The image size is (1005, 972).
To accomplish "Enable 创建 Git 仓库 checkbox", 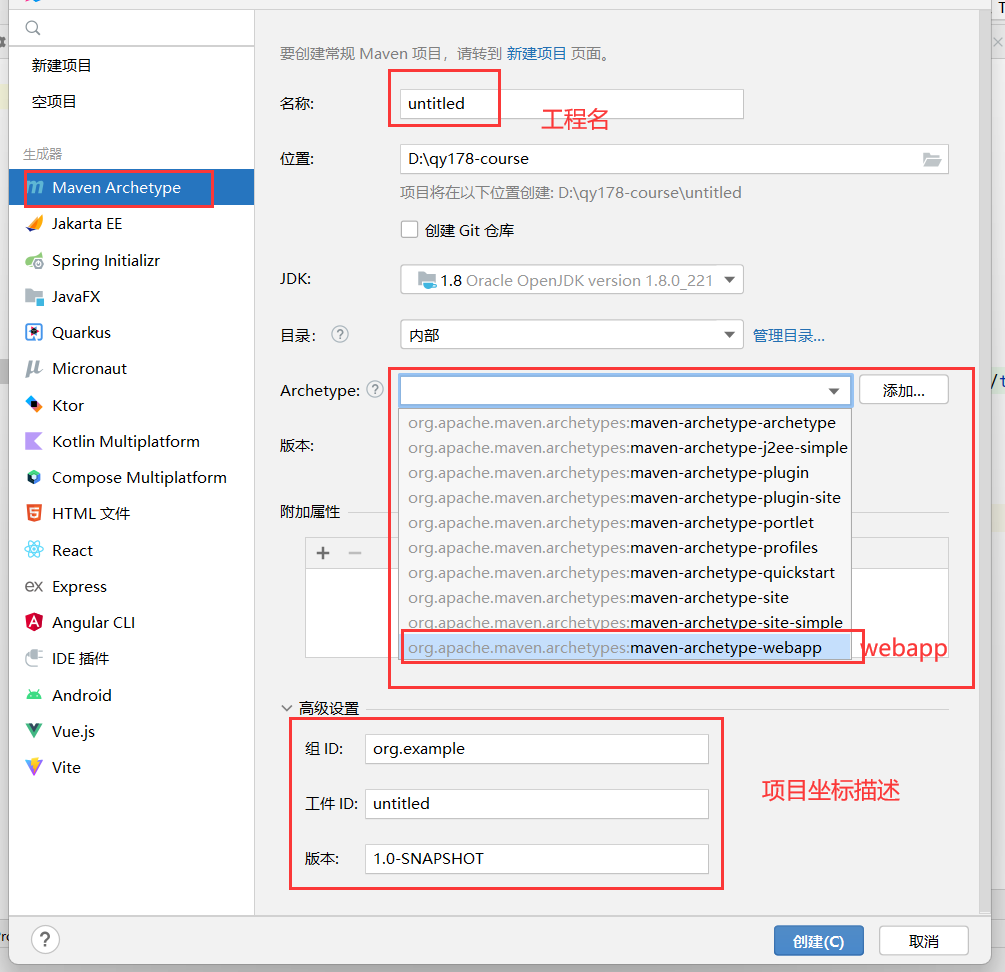I will [x=409, y=229].
